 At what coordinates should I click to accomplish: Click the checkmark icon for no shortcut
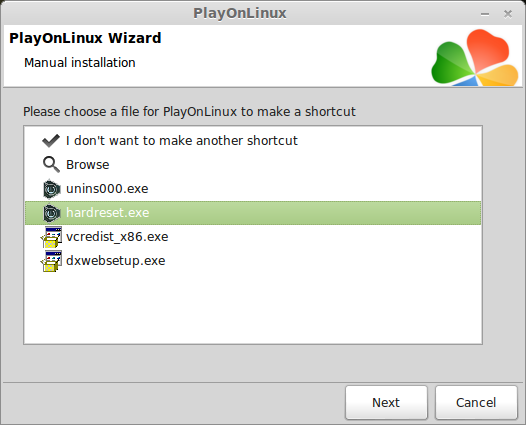click(51, 141)
